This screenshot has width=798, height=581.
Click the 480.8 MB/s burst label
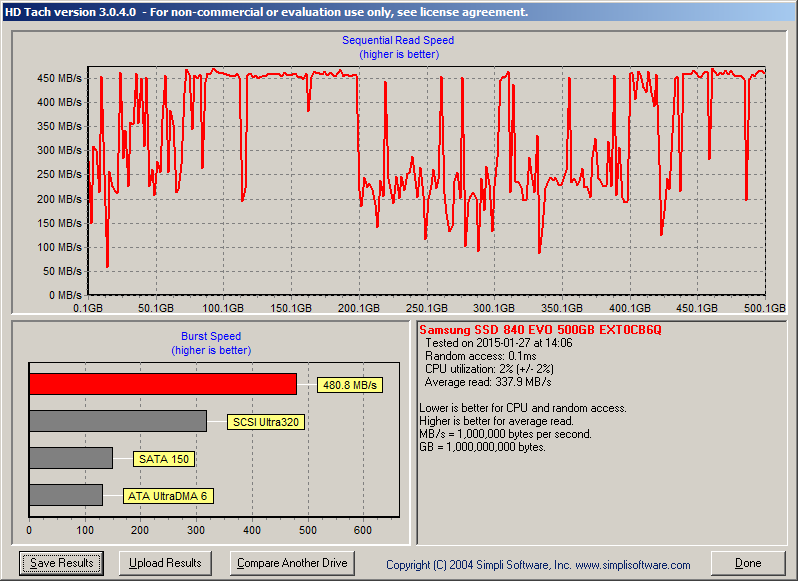(x=350, y=385)
